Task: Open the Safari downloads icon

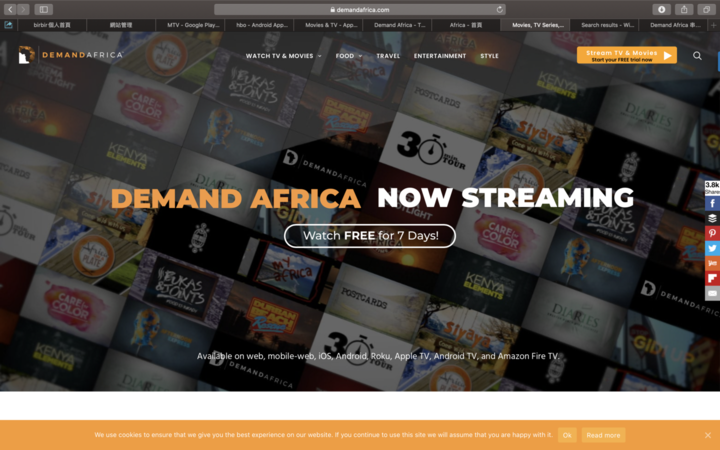Action: point(661,9)
